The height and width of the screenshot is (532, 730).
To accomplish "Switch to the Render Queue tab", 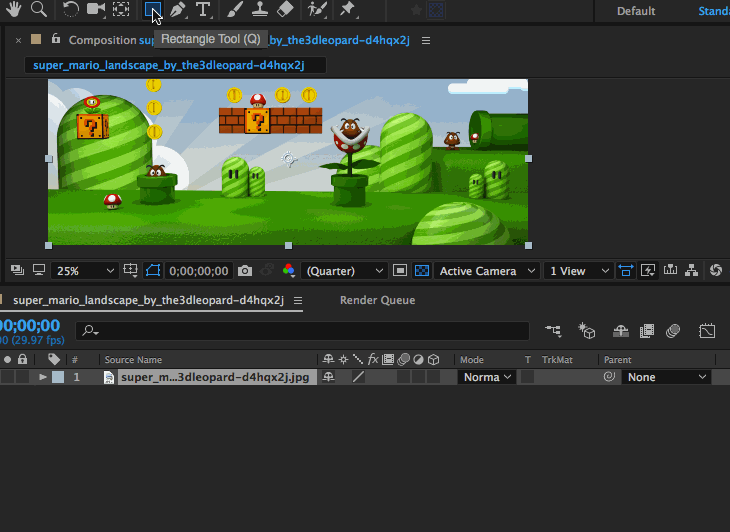I will click(x=377, y=300).
